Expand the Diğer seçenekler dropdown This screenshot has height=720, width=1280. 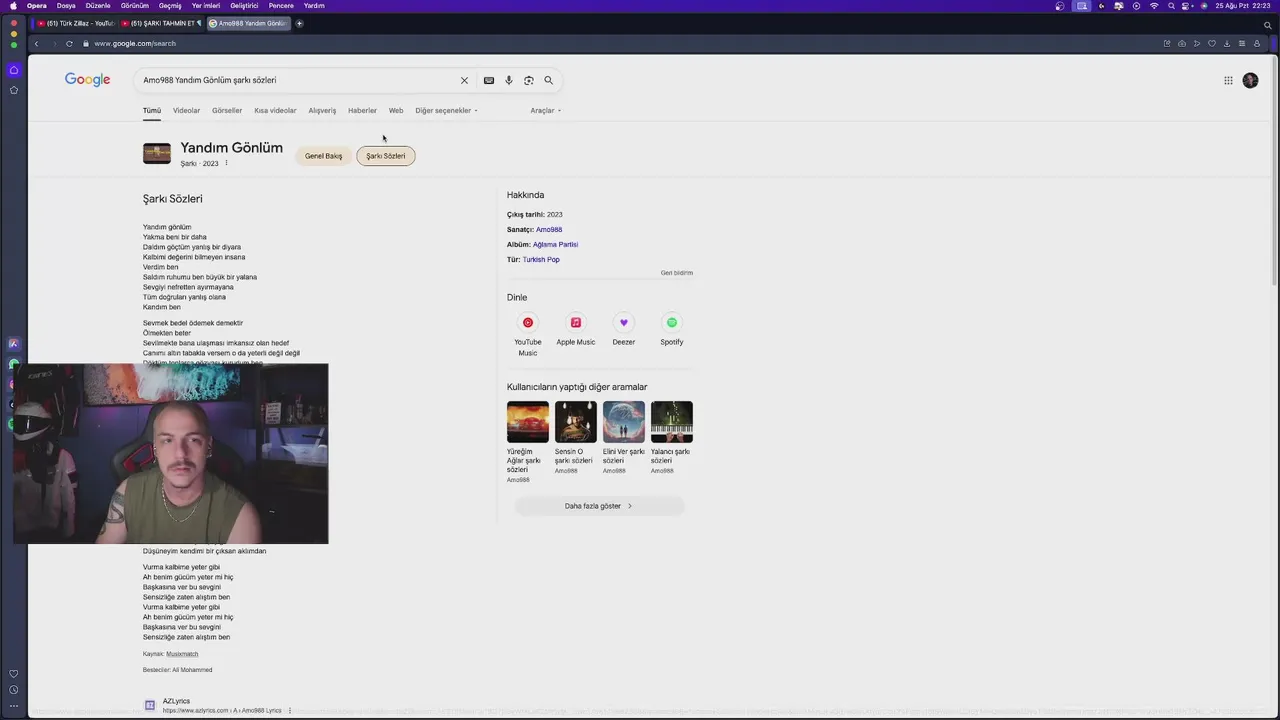coord(446,110)
